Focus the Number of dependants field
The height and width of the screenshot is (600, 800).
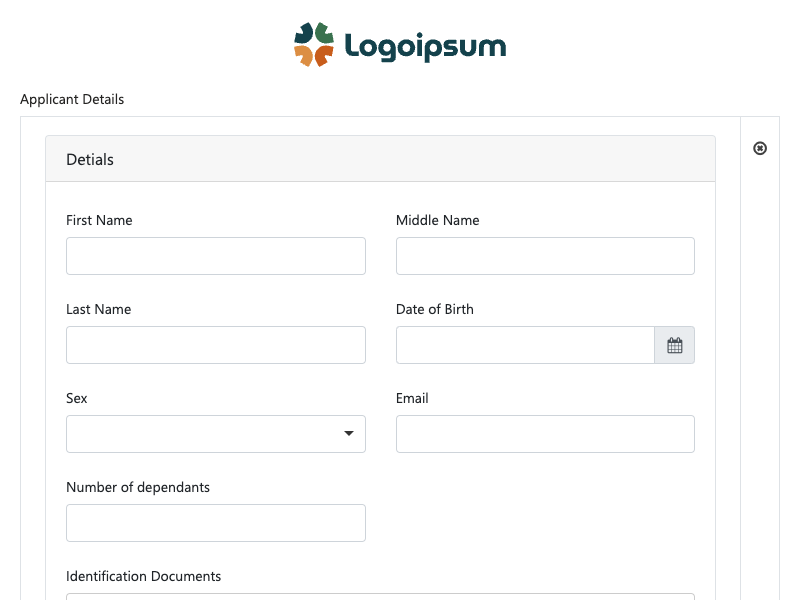(x=216, y=523)
